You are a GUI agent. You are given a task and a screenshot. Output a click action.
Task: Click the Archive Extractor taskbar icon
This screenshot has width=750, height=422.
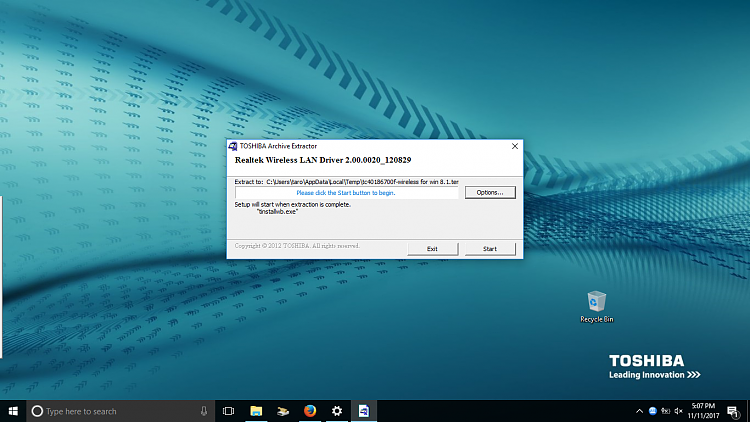click(364, 411)
